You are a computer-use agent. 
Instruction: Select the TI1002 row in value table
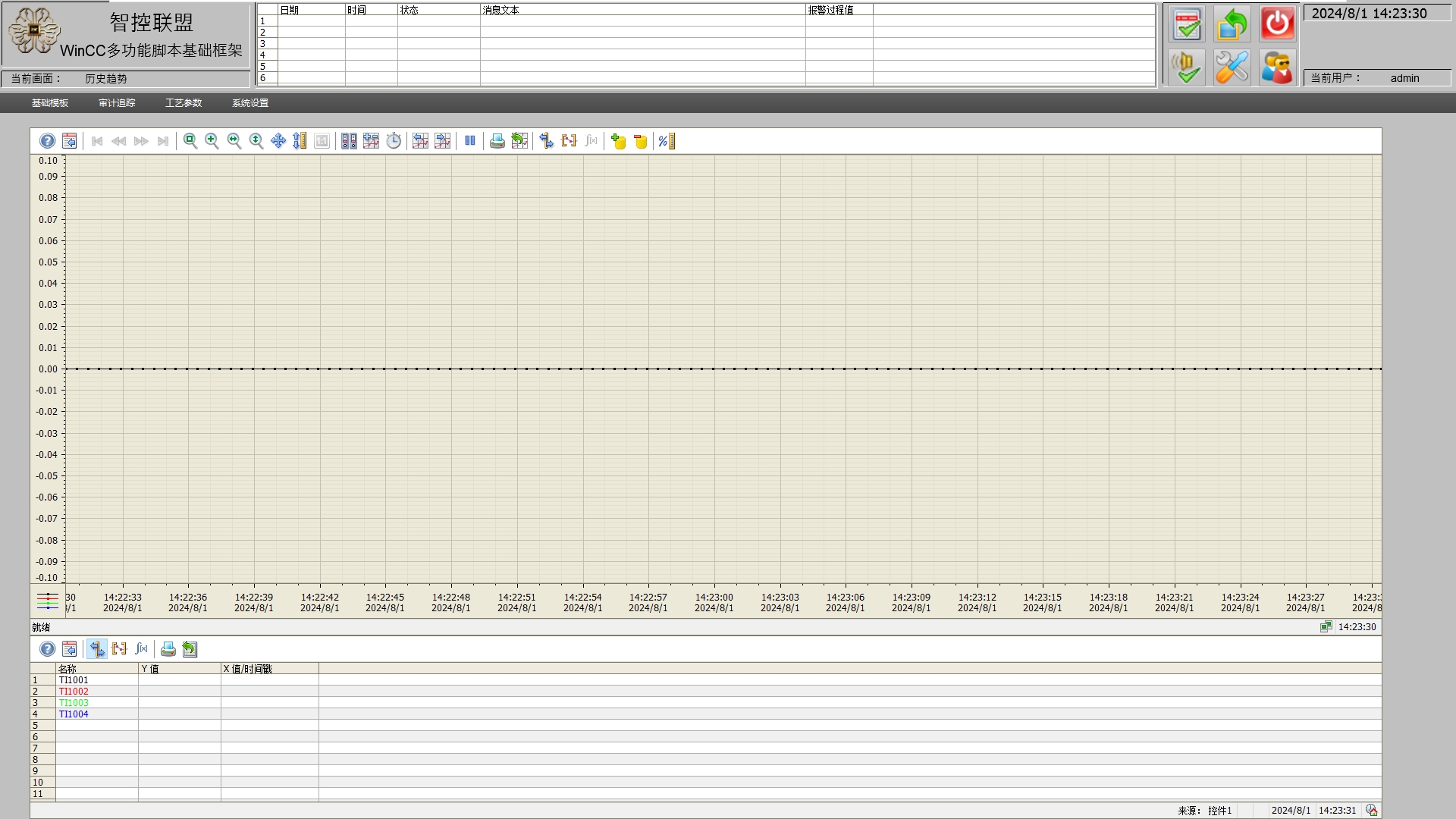74,692
